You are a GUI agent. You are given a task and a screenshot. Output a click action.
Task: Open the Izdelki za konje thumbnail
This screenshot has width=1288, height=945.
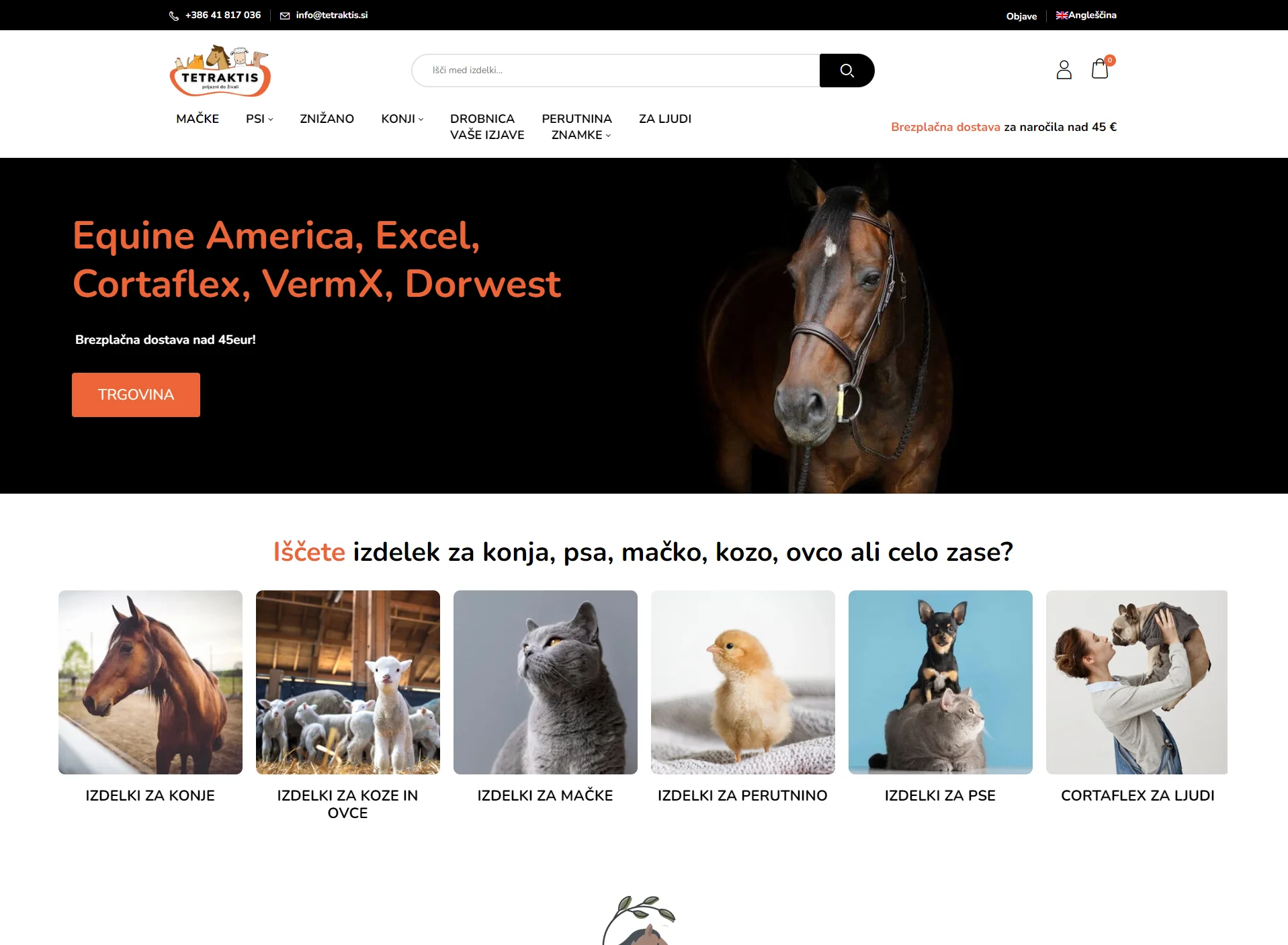click(151, 682)
